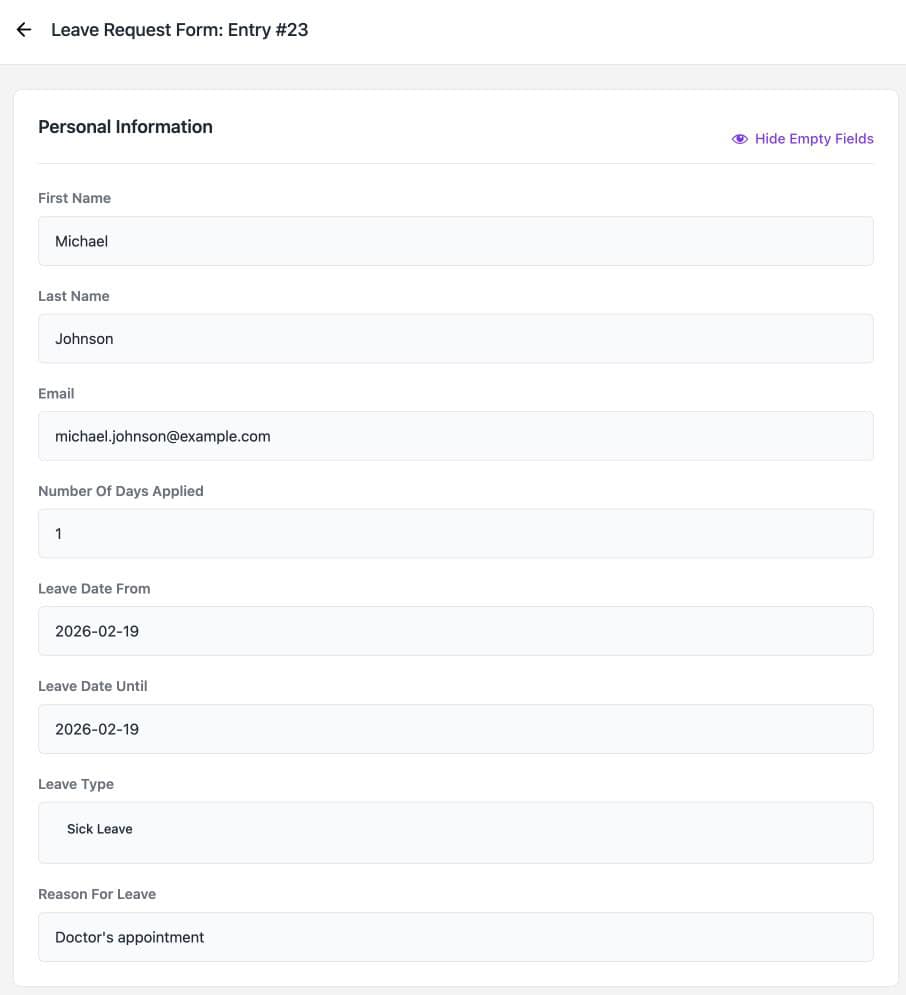Click the Number Of Days Applied label
Screen dimensions: 906x995
point(121,491)
